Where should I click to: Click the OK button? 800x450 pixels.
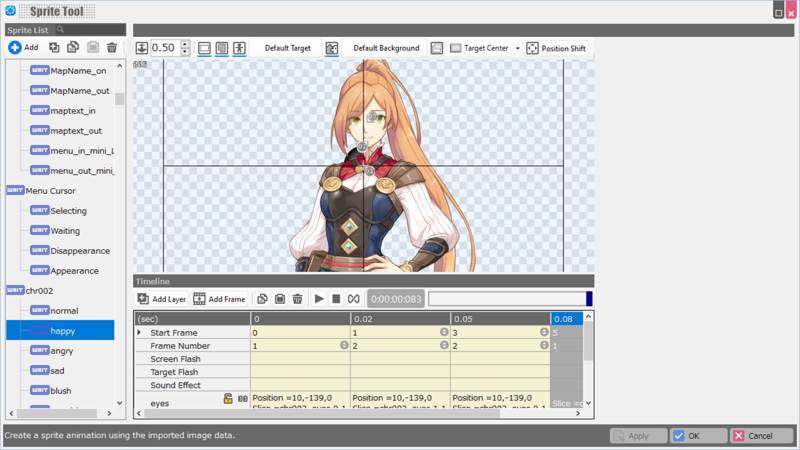pyautogui.click(x=698, y=436)
